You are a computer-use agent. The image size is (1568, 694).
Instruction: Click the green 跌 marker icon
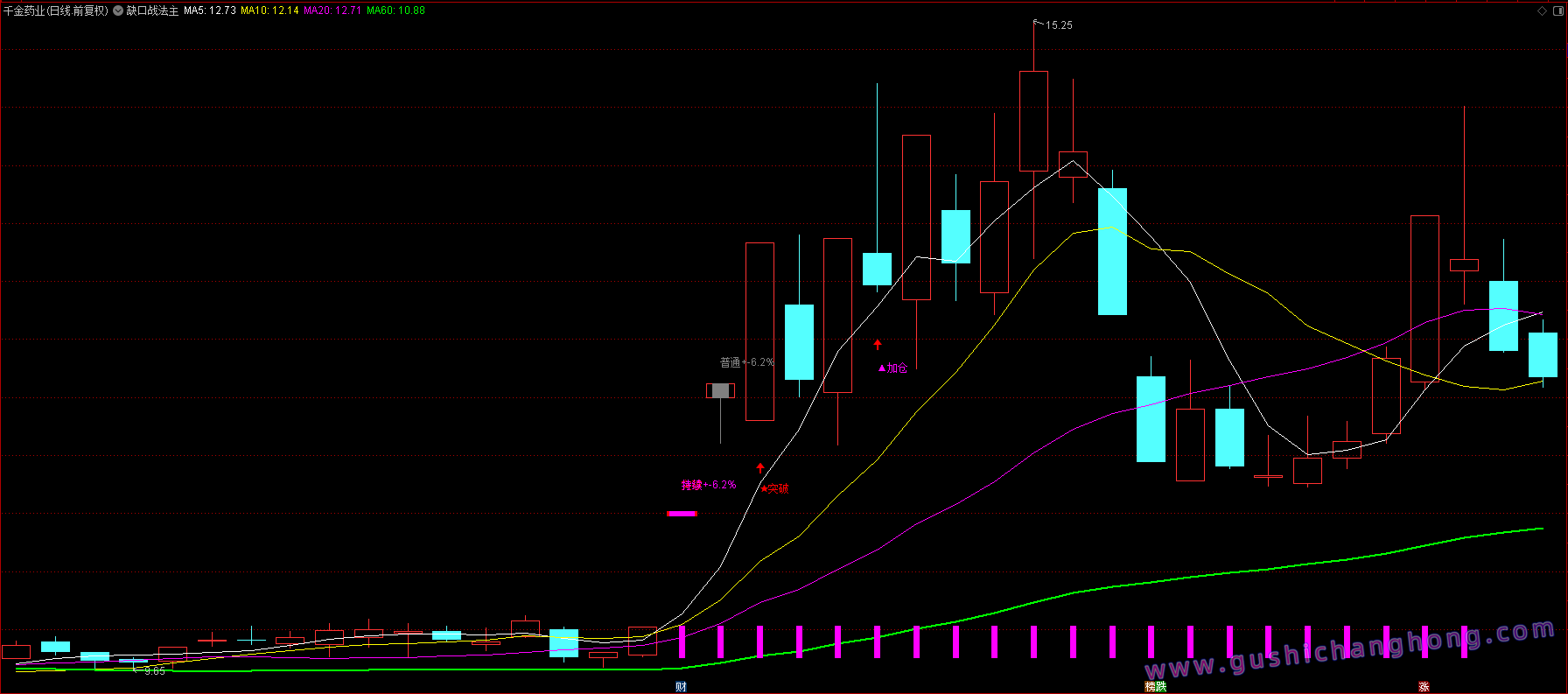pos(1161,686)
